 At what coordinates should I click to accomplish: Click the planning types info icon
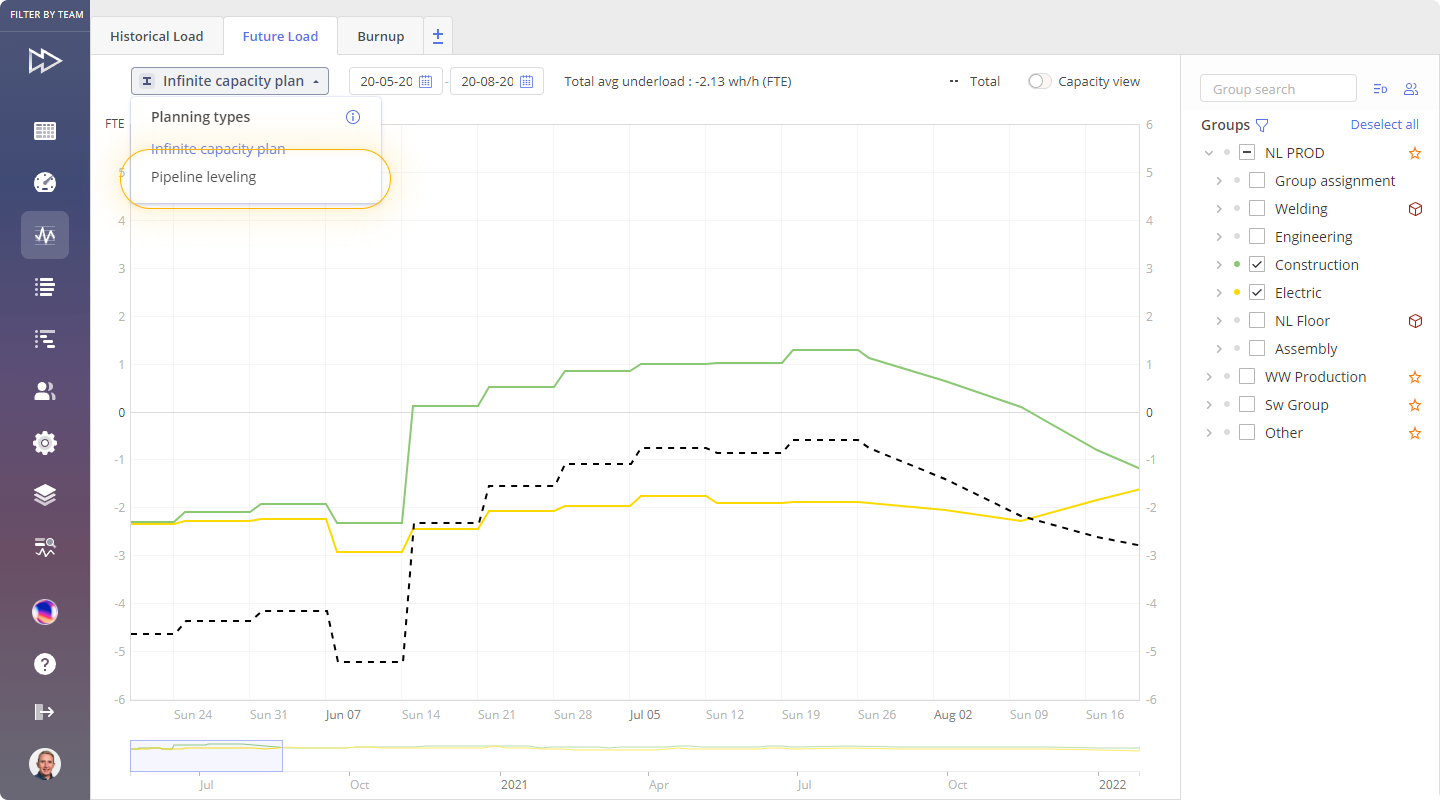point(352,117)
